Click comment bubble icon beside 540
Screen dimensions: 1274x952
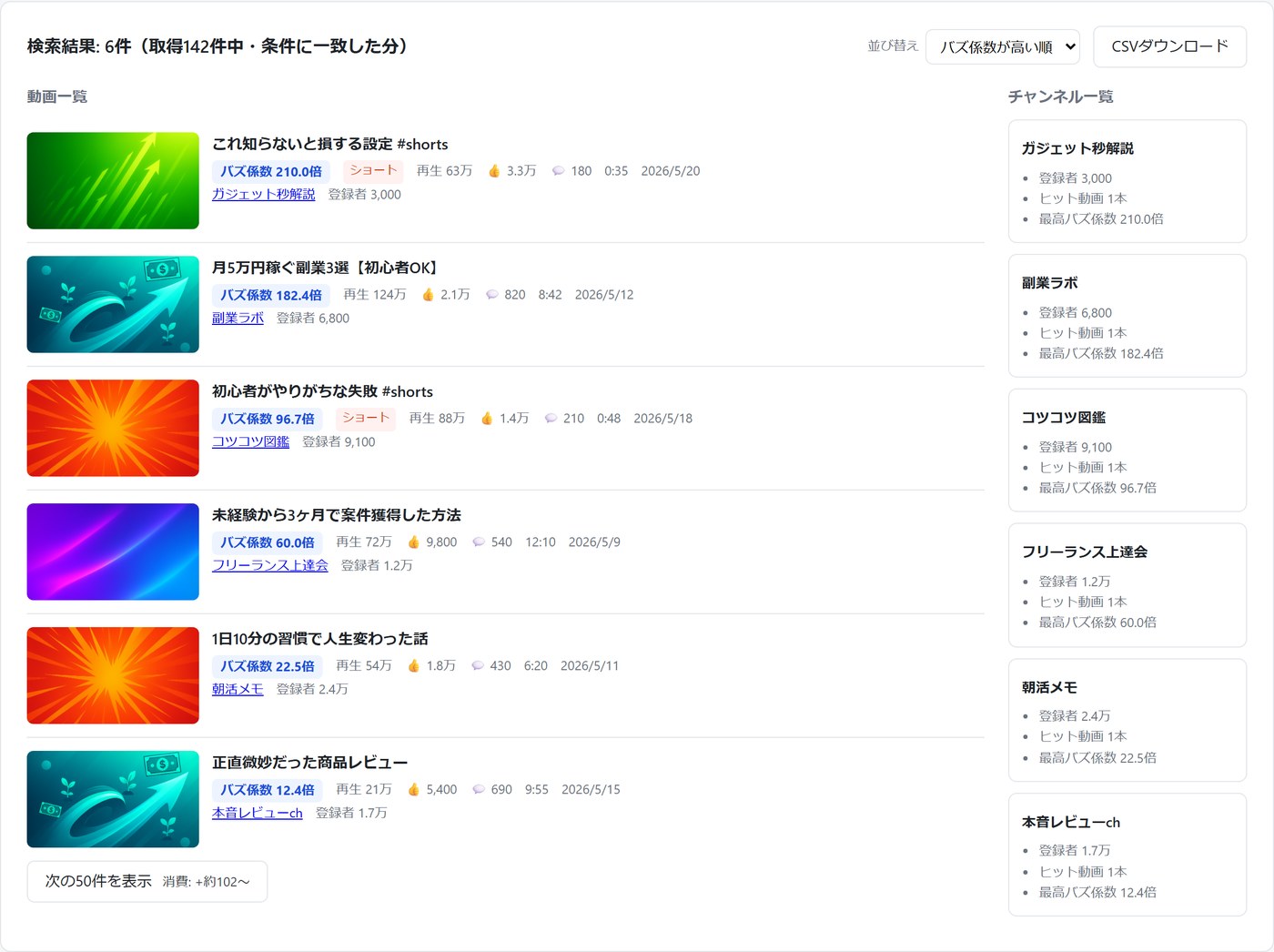click(x=478, y=542)
